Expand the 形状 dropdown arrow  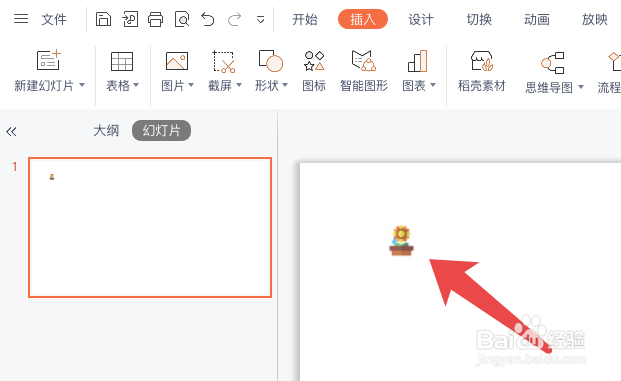285,85
